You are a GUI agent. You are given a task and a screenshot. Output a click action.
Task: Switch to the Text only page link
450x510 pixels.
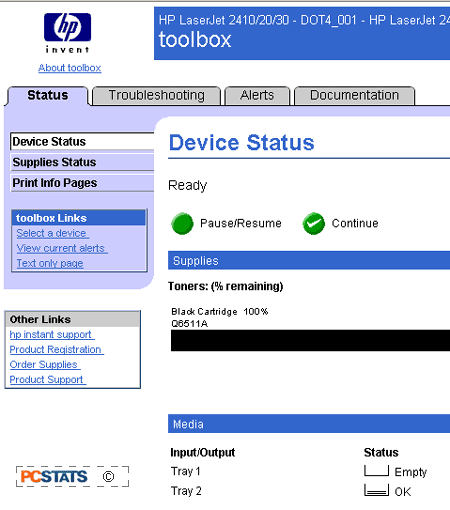[50, 263]
